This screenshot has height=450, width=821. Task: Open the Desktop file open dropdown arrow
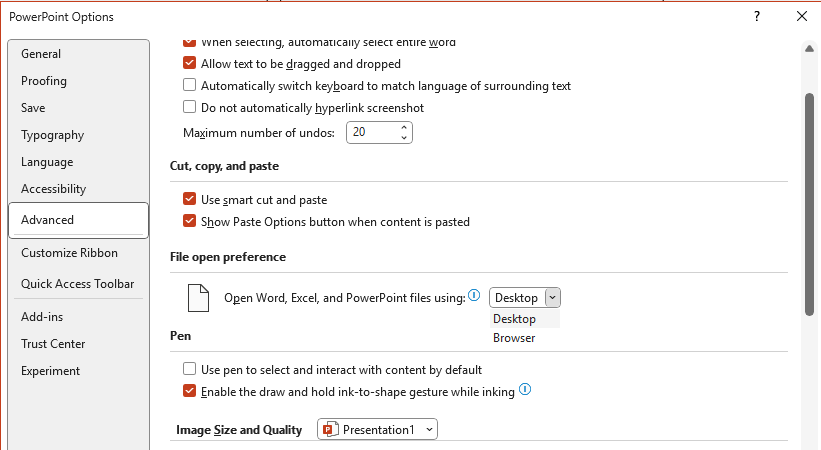(552, 298)
